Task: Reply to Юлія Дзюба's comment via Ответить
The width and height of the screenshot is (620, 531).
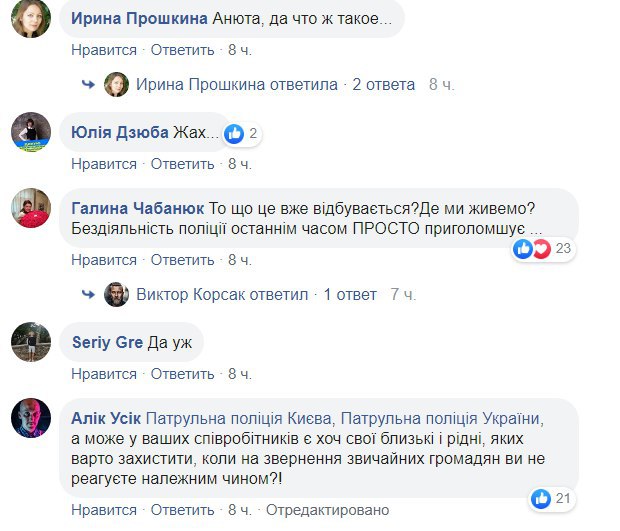Action: (183, 163)
